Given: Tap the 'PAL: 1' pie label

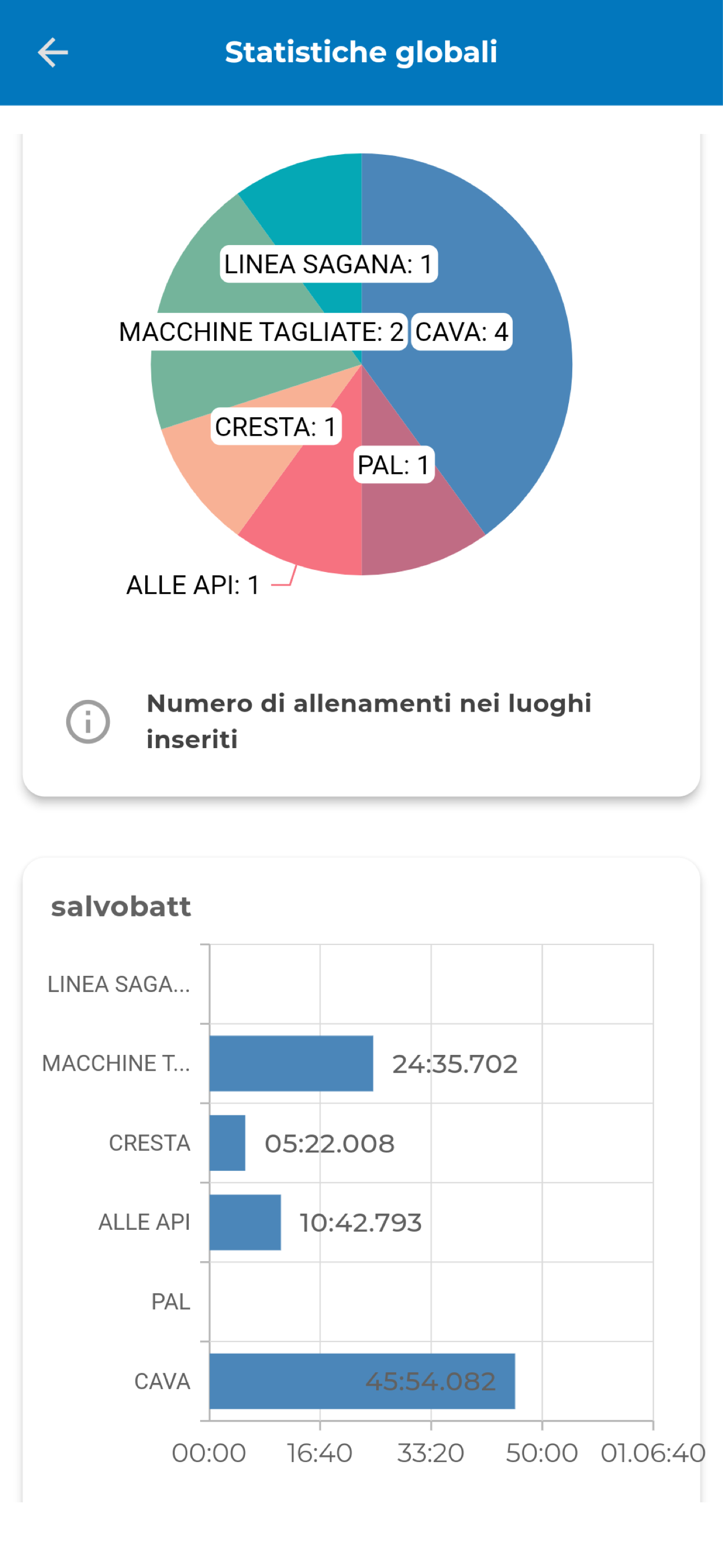Looking at the screenshot, I should click(x=394, y=465).
